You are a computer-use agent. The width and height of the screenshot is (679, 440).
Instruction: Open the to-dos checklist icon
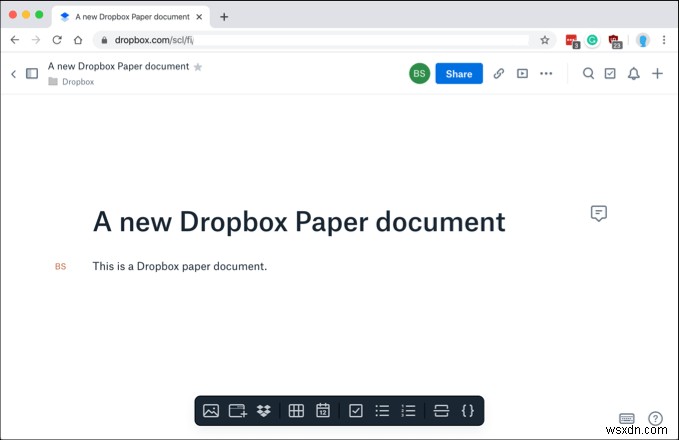click(x=610, y=74)
